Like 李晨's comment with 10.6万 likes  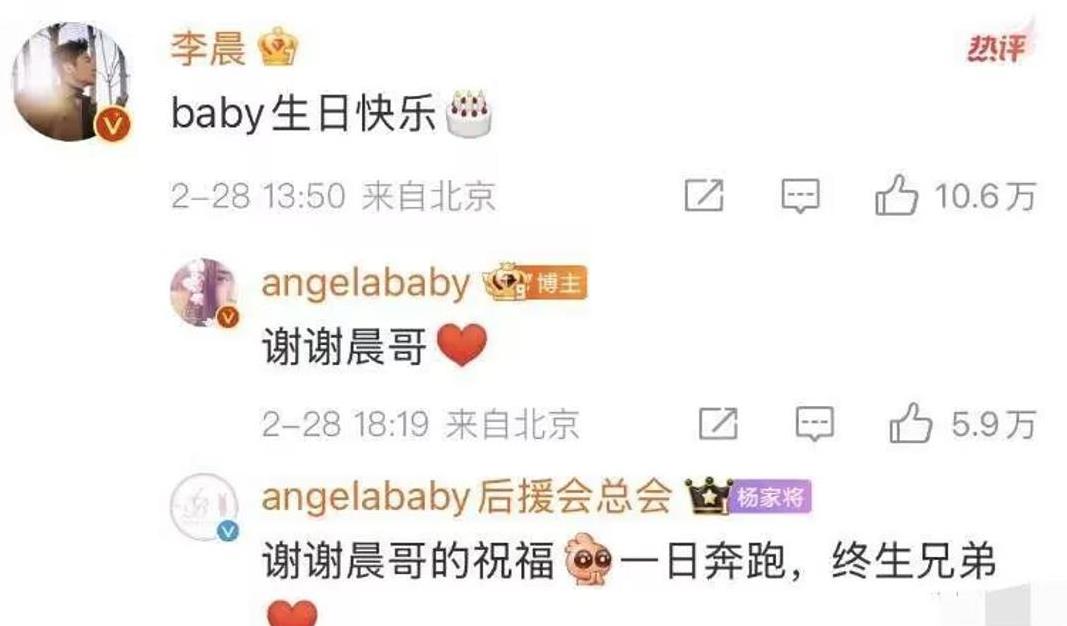[896, 195]
